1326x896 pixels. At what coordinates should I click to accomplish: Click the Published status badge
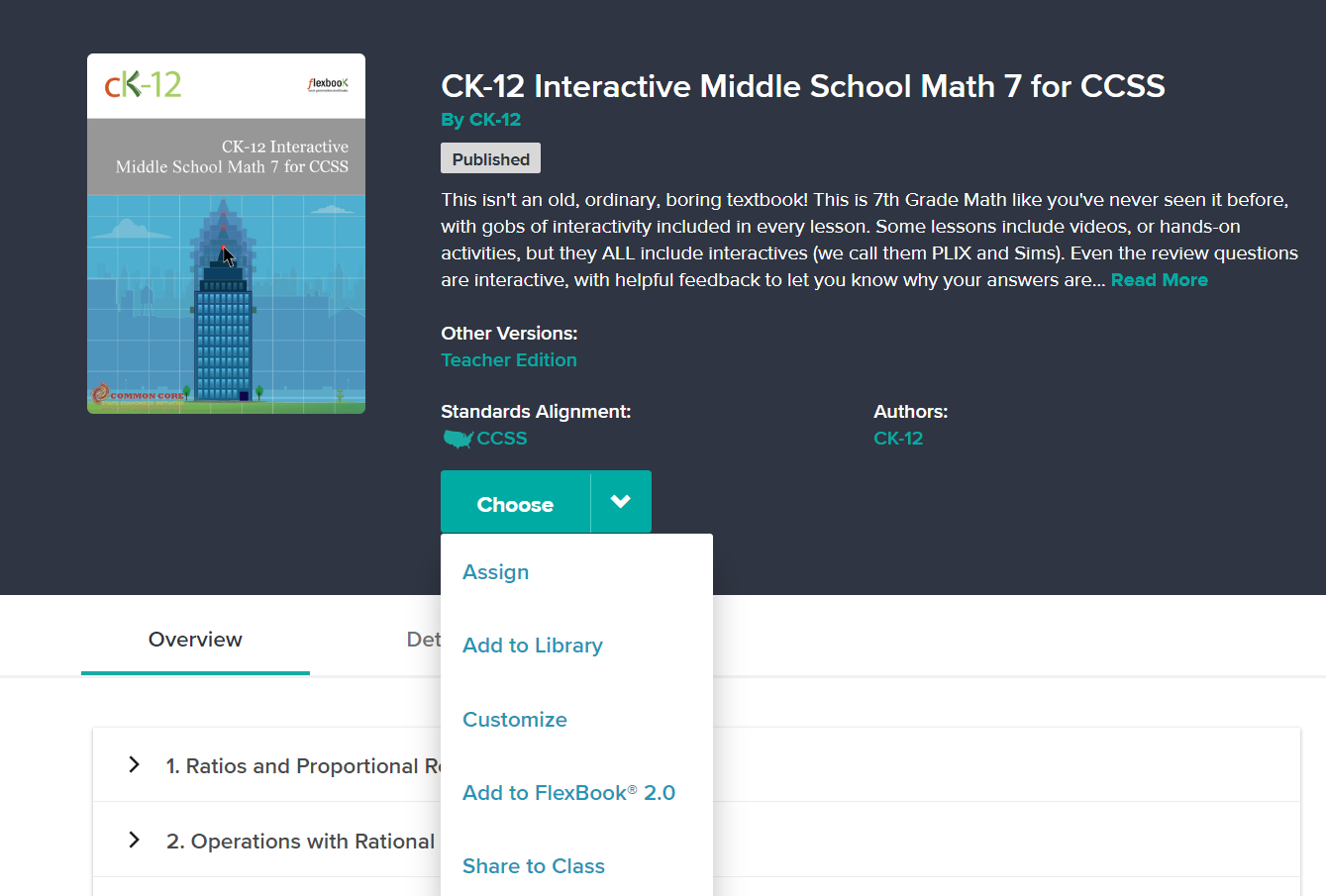[x=490, y=158]
